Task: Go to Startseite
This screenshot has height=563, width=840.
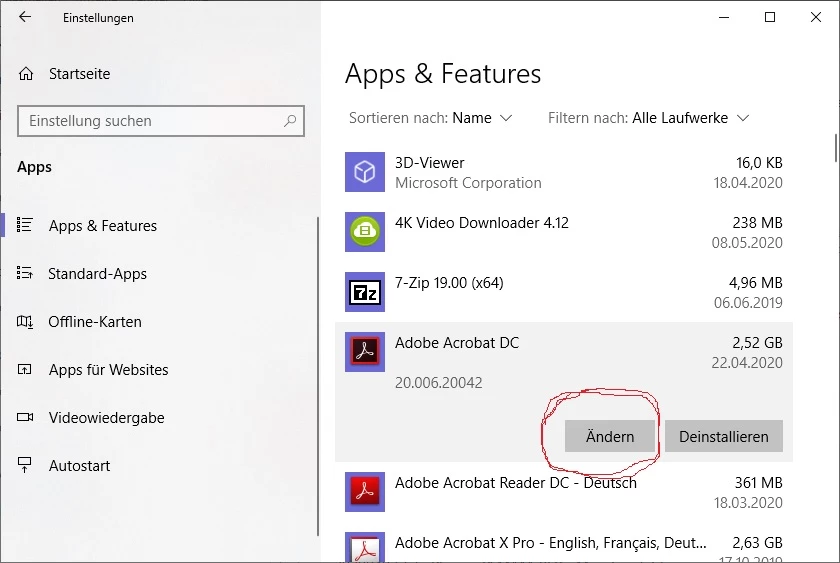Action: pos(79,74)
